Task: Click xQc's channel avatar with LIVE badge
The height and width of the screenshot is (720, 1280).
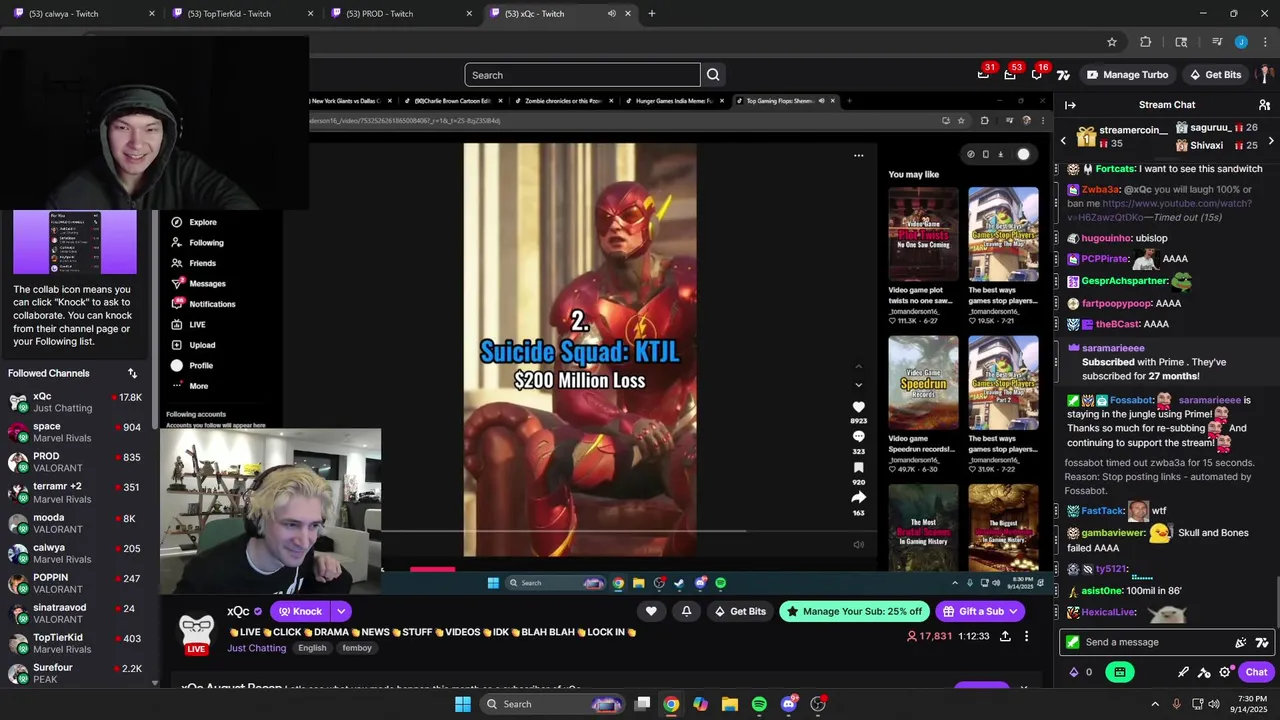Action: point(196,632)
